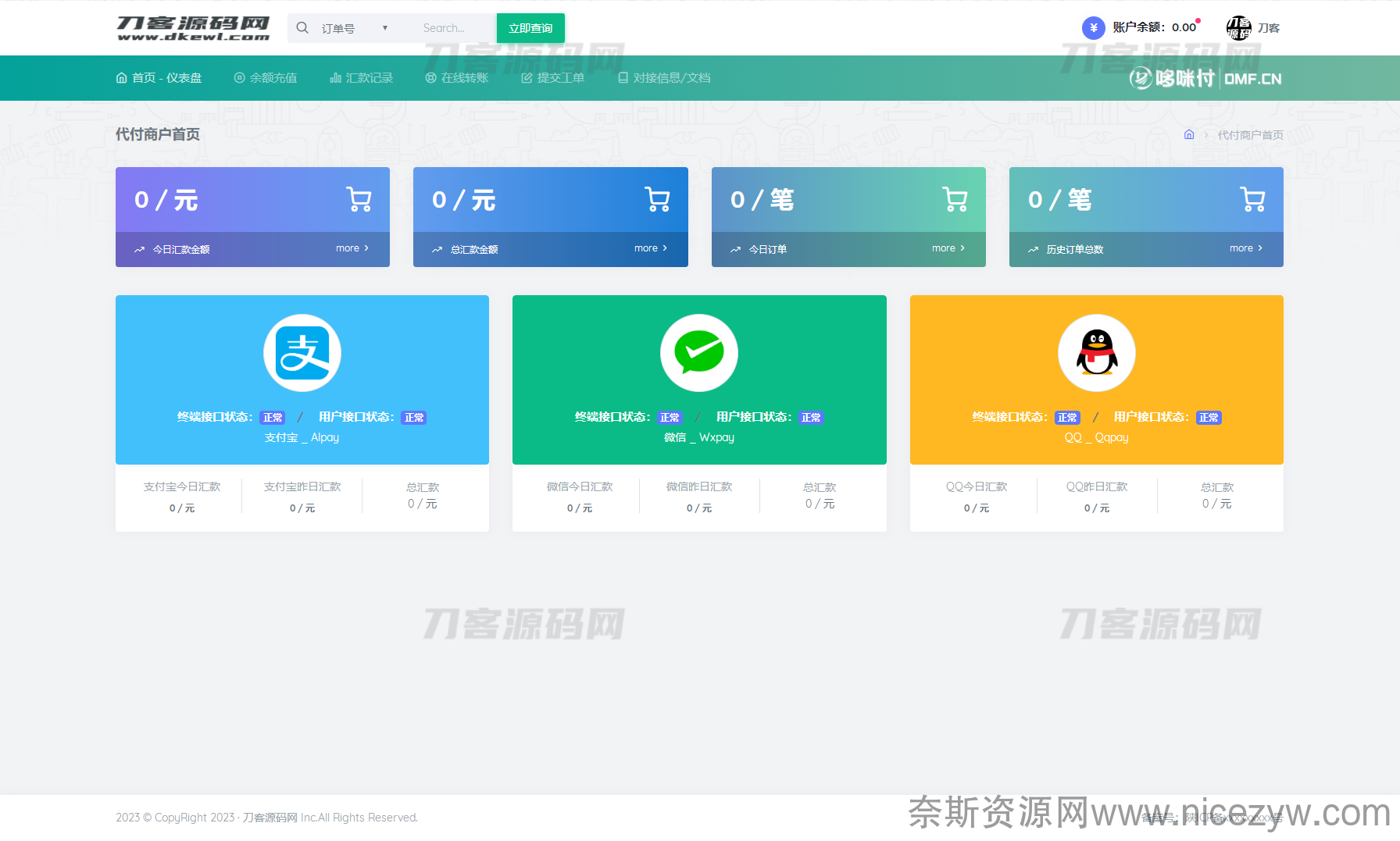Open the 汇款记录 menu item

[x=361, y=78]
